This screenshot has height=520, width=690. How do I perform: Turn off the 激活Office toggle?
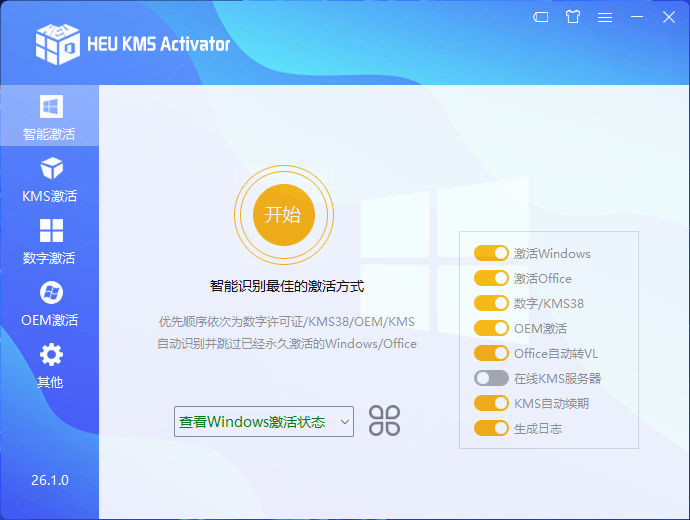491,279
